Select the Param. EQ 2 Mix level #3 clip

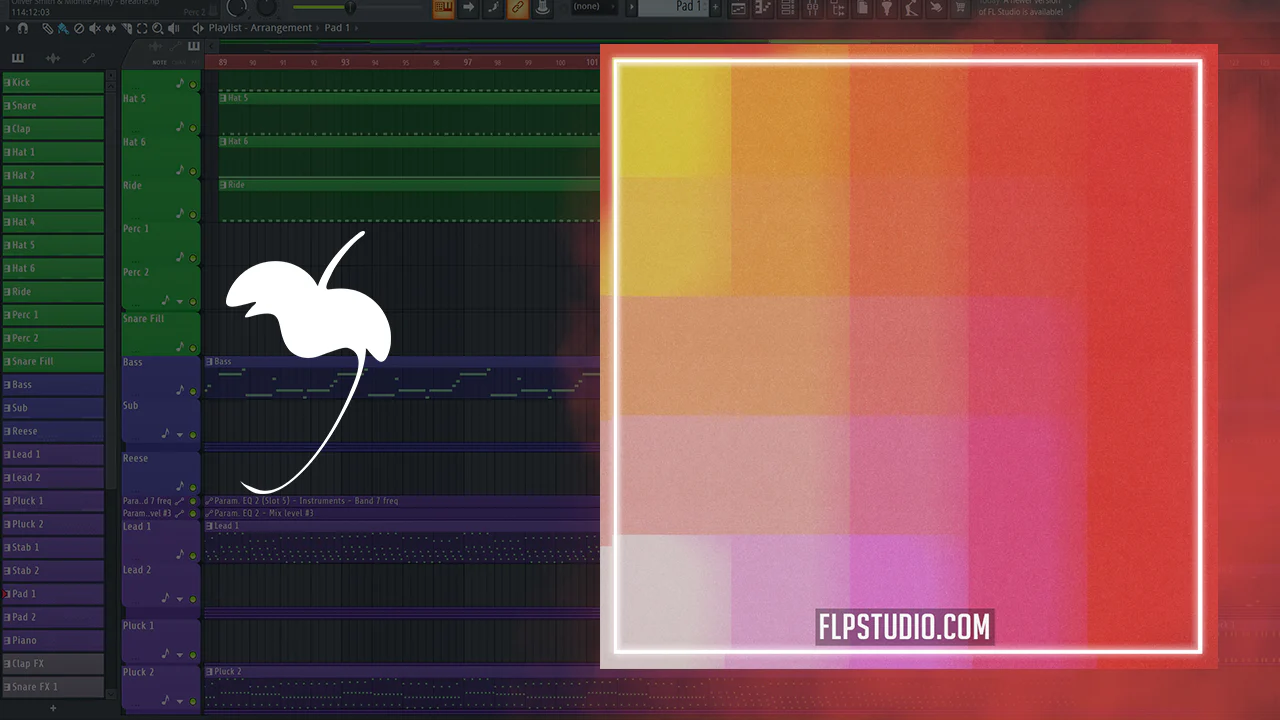(402, 513)
